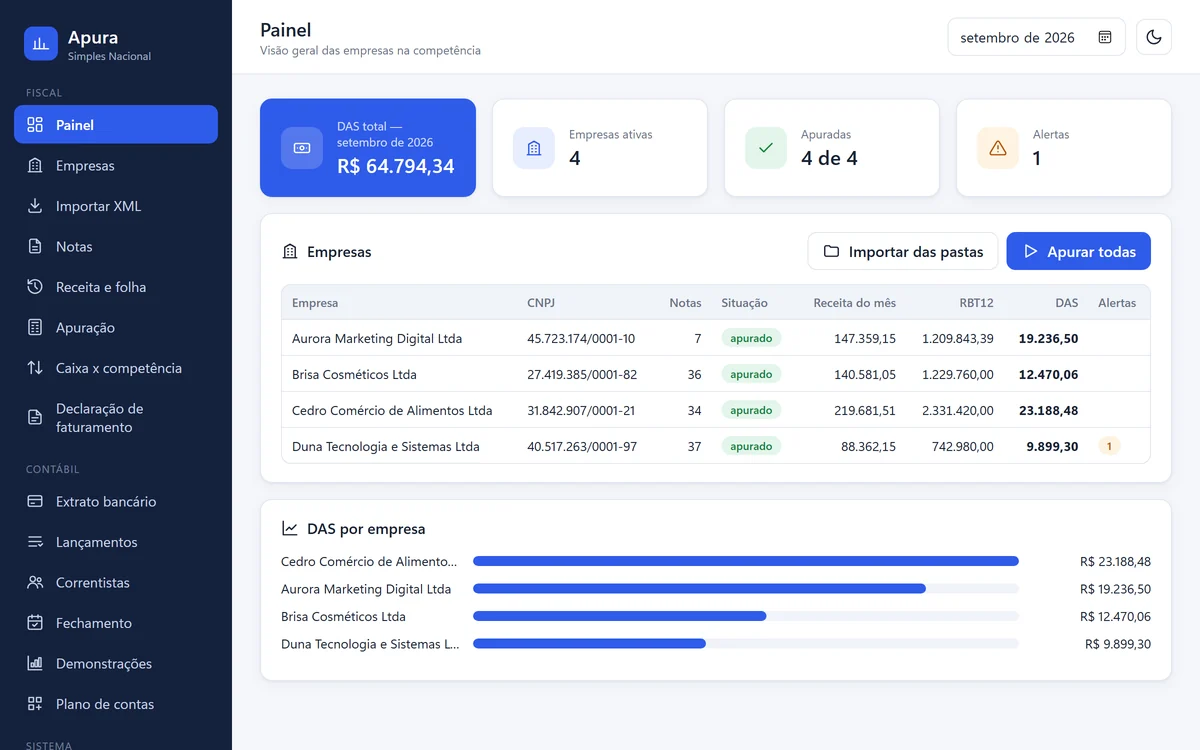Click the Apuradas 4 de 4 value

click(x=829, y=158)
